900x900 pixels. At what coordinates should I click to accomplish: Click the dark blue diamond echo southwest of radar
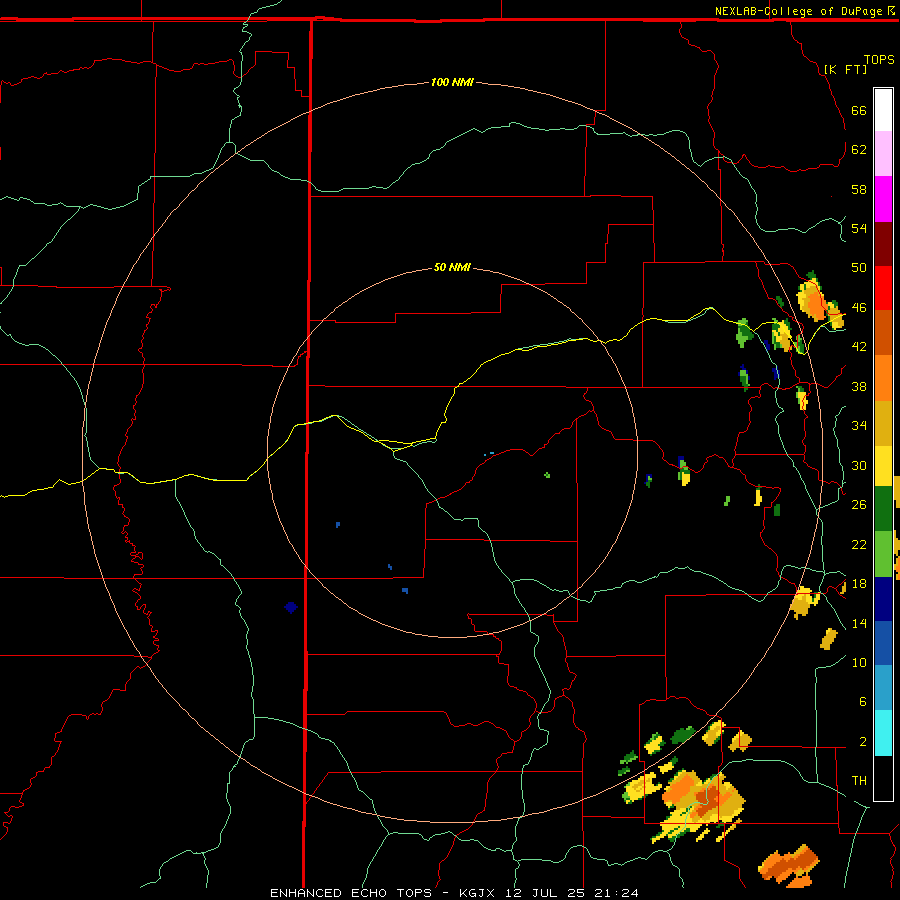click(x=291, y=607)
